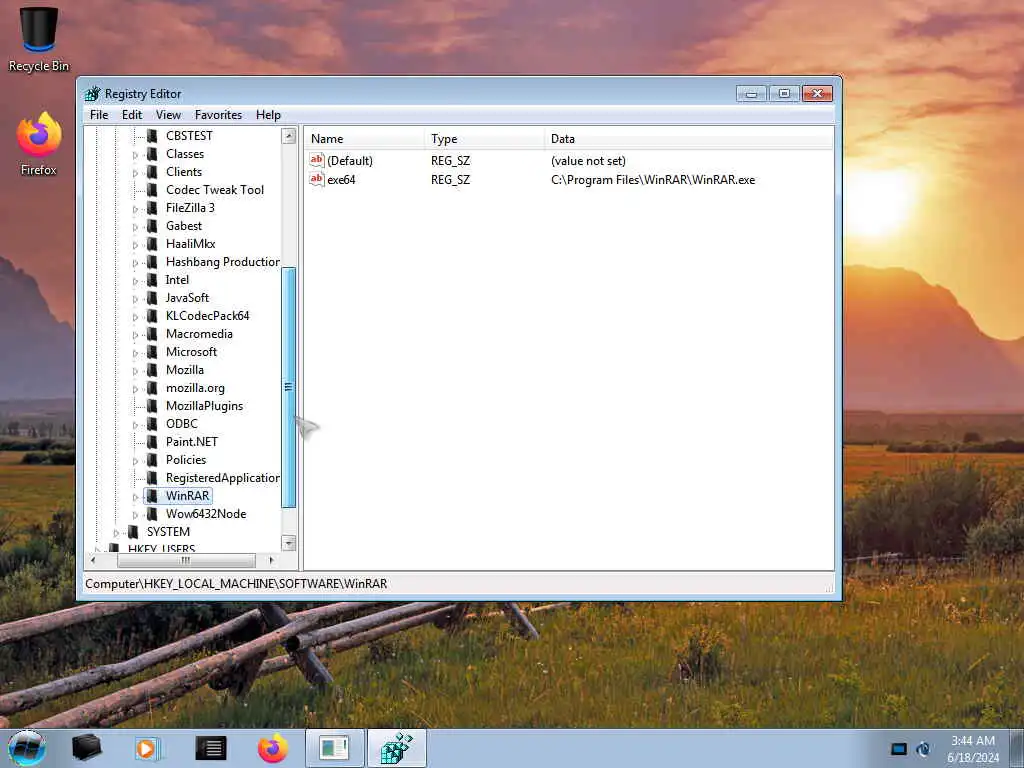Expand the ODBC key
The height and width of the screenshot is (768, 1024).
pyautogui.click(x=135, y=425)
